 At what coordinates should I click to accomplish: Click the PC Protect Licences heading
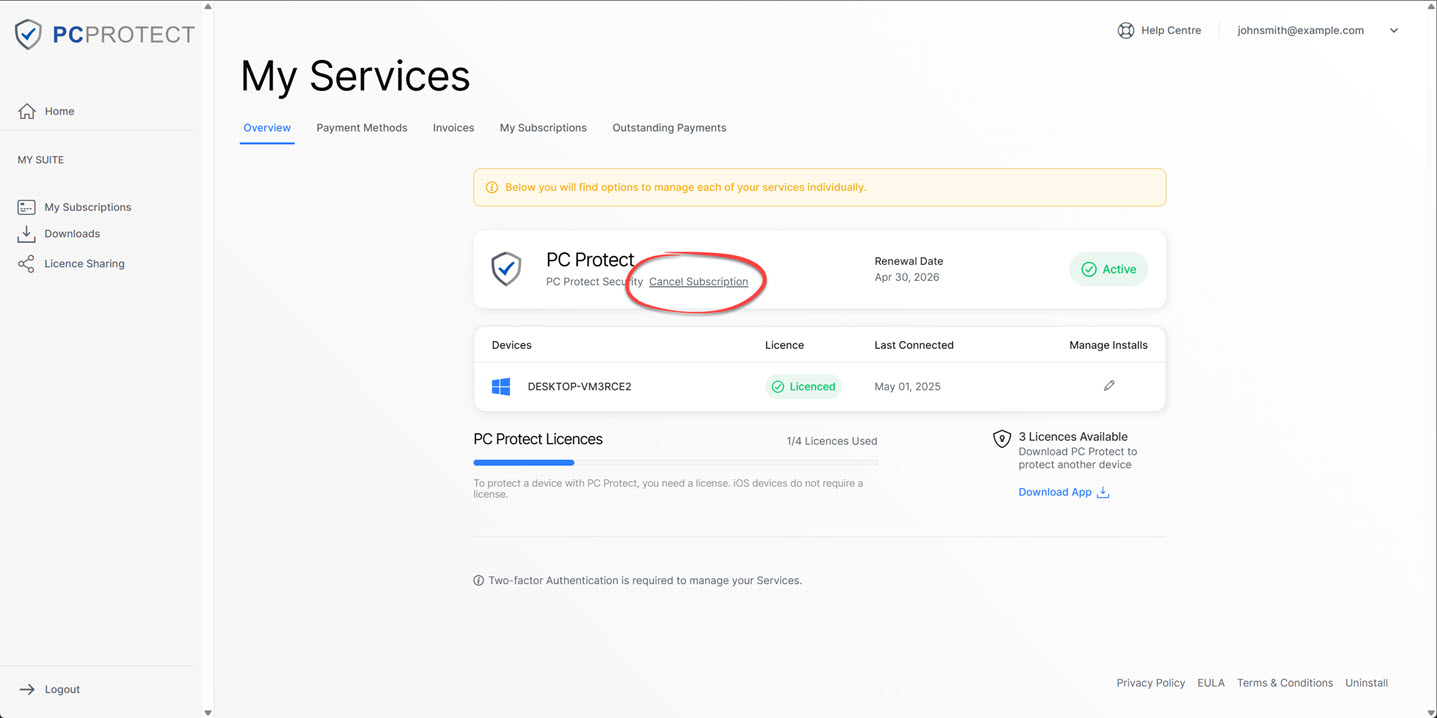point(538,439)
